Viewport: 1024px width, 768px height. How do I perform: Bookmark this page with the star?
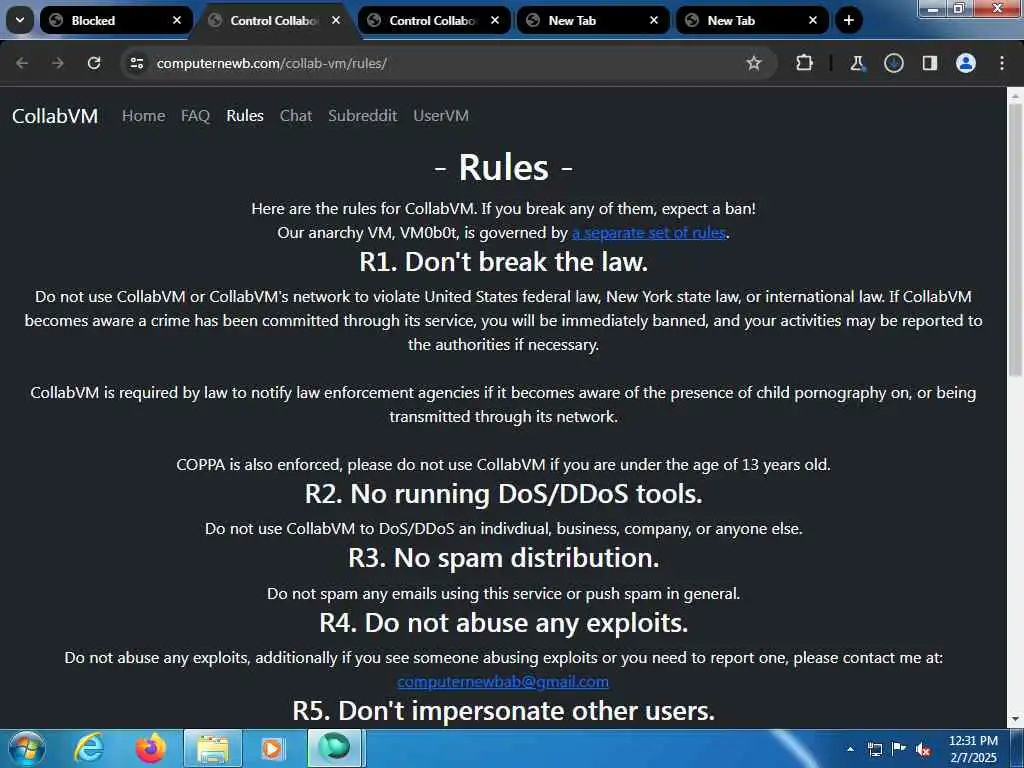(754, 63)
